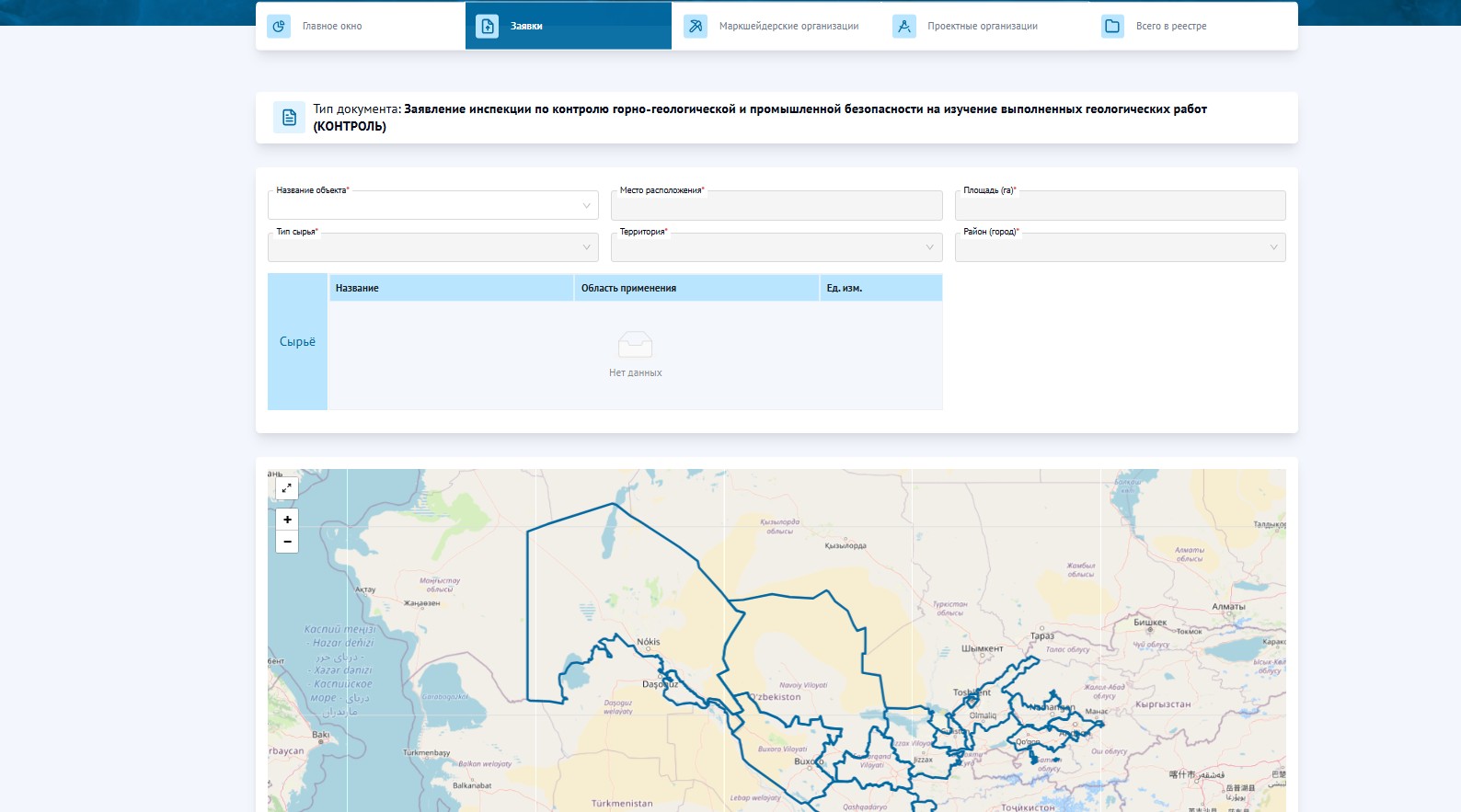The height and width of the screenshot is (812, 1461).
Task: Click the document icon beside Тип документа
Action: pyautogui.click(x=289, y=118)
